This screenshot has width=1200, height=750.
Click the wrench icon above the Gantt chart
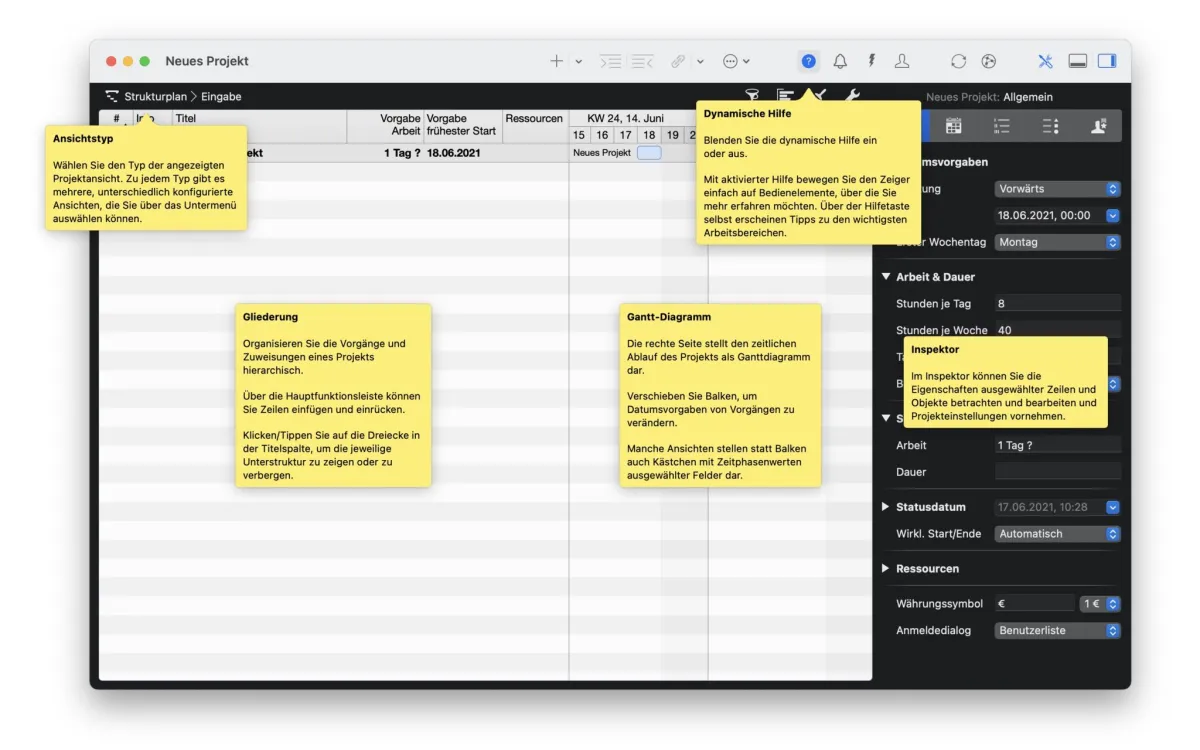tap(852, 96)
